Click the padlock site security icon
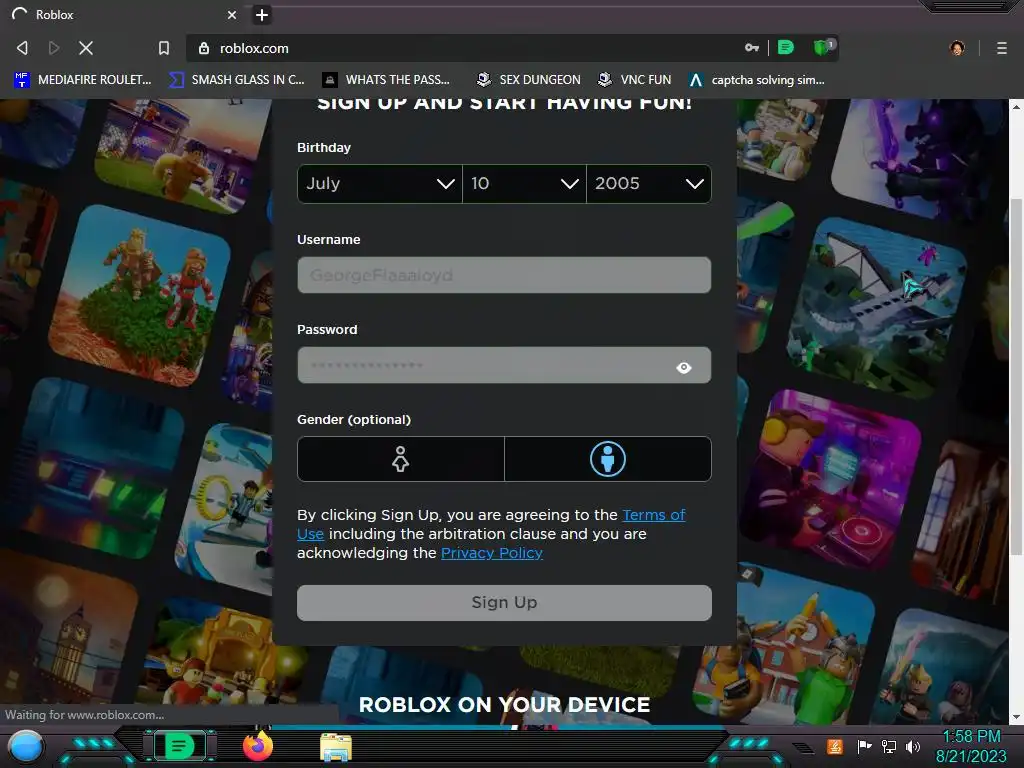 point(204,48)
